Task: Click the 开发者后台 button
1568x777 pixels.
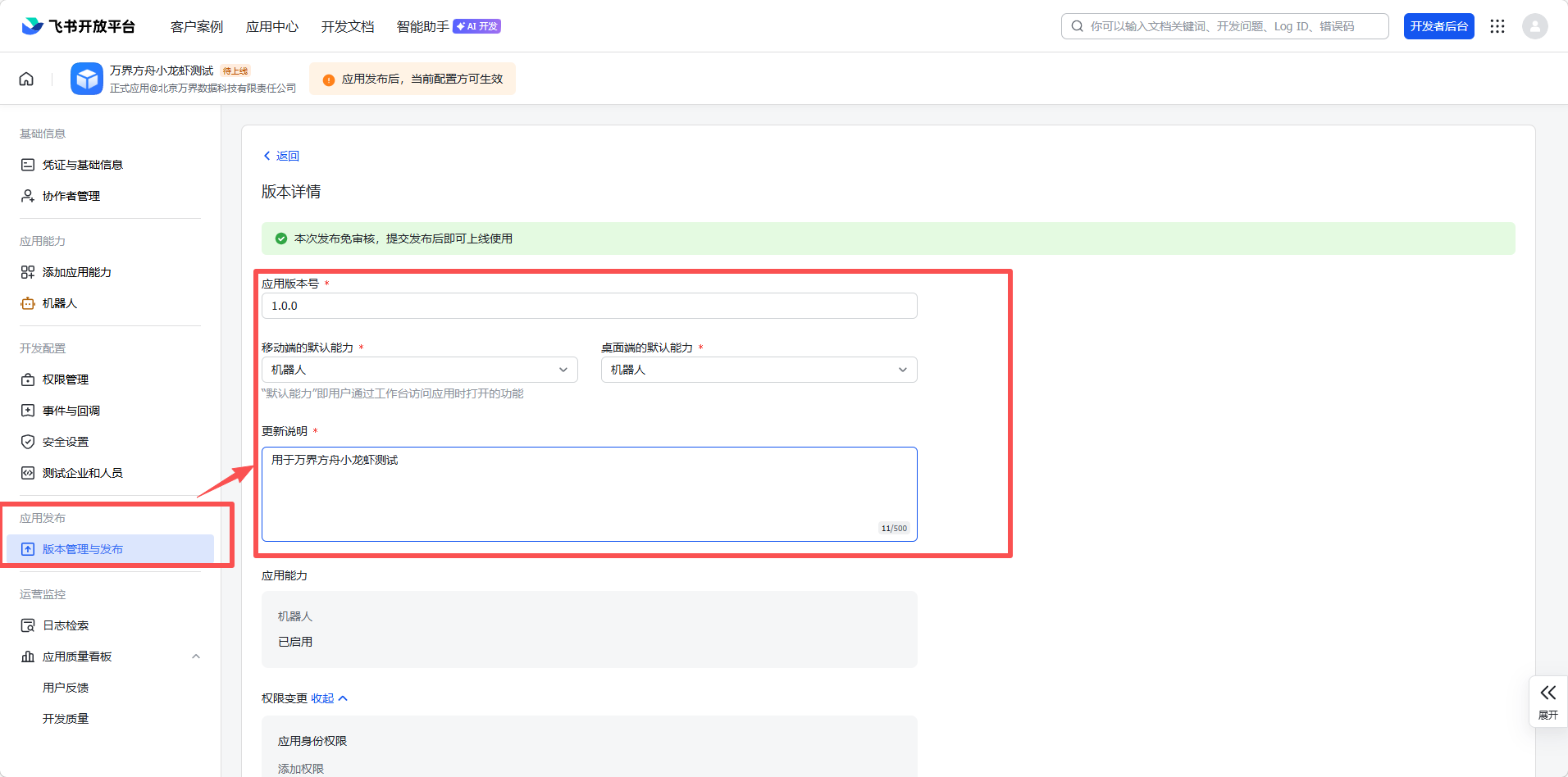Action: click(1438, 26)
